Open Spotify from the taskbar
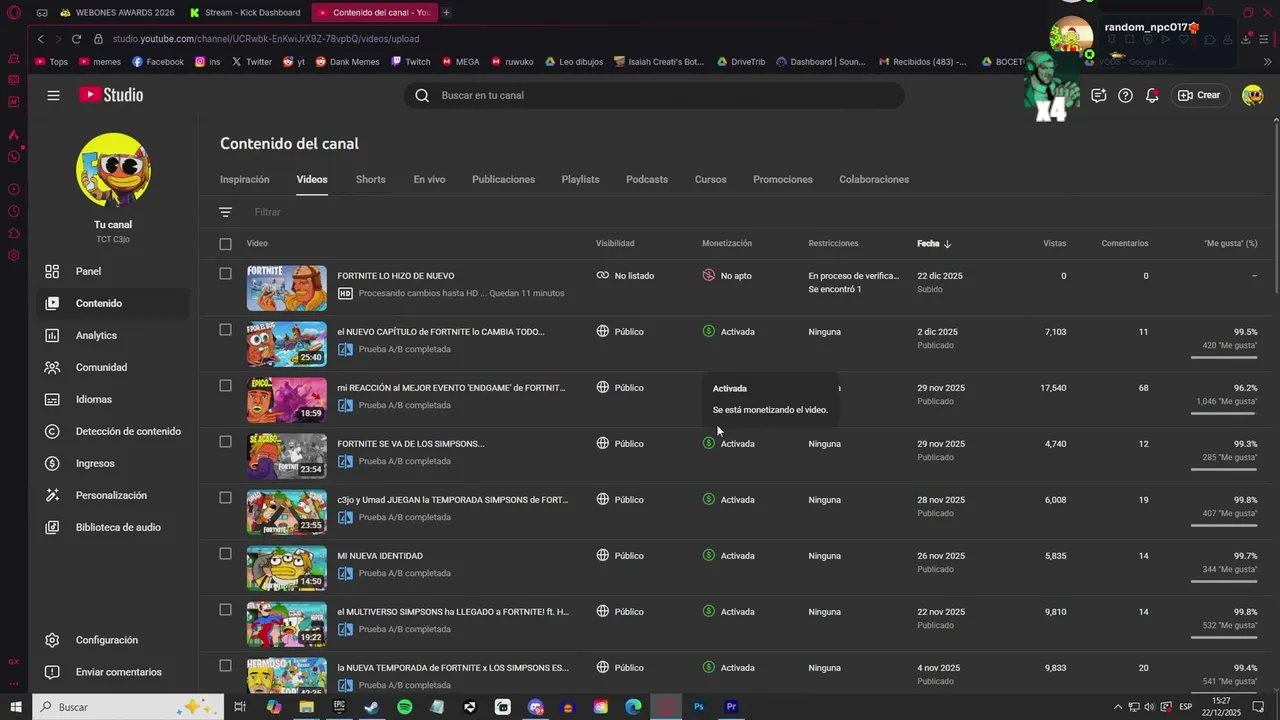Screen dimensions: 1280x720 (x=404, y=707)
